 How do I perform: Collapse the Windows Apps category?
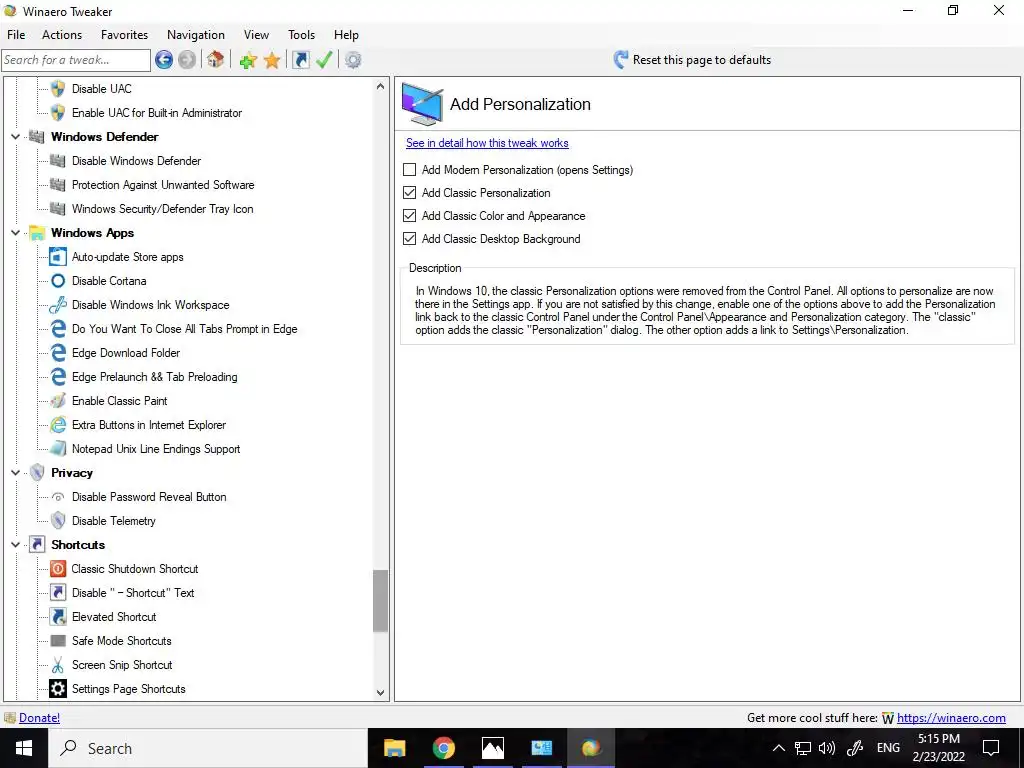tap(16, 232)
